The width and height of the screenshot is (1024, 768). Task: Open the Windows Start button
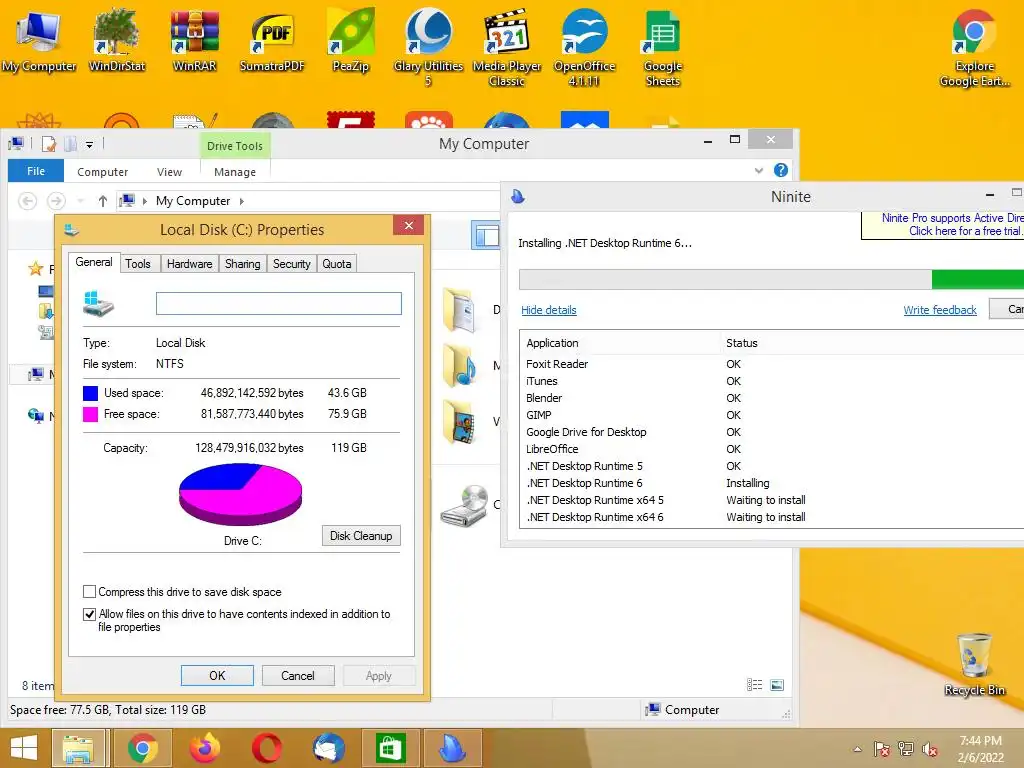[x=24, y=748]
